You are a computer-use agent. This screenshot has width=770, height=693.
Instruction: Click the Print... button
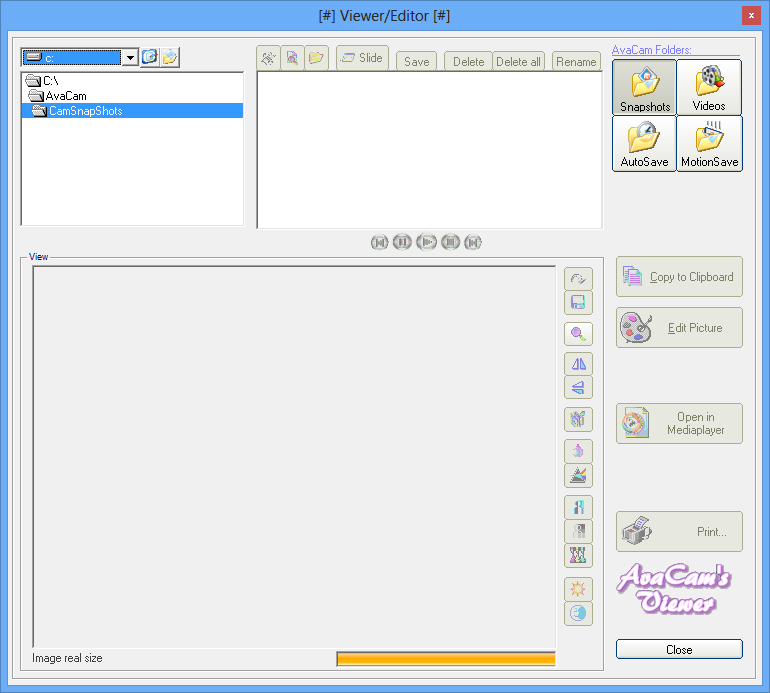click(679, 531)
